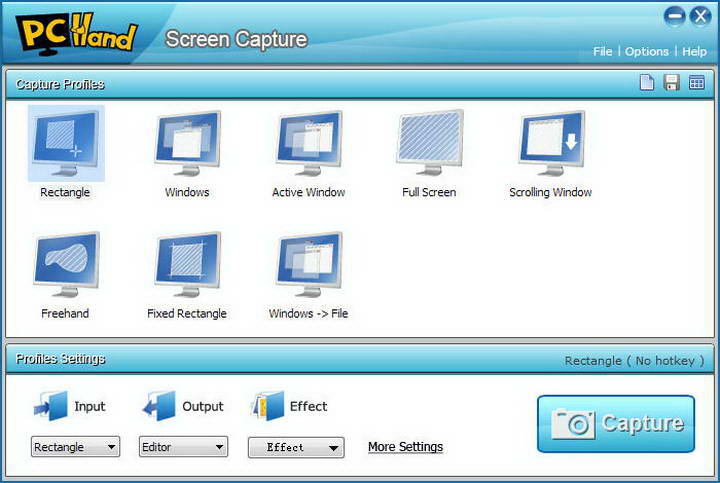The height and width of the screenshot is (483, 720).
Task: Switch view with the grid icon
Action: 696,83
